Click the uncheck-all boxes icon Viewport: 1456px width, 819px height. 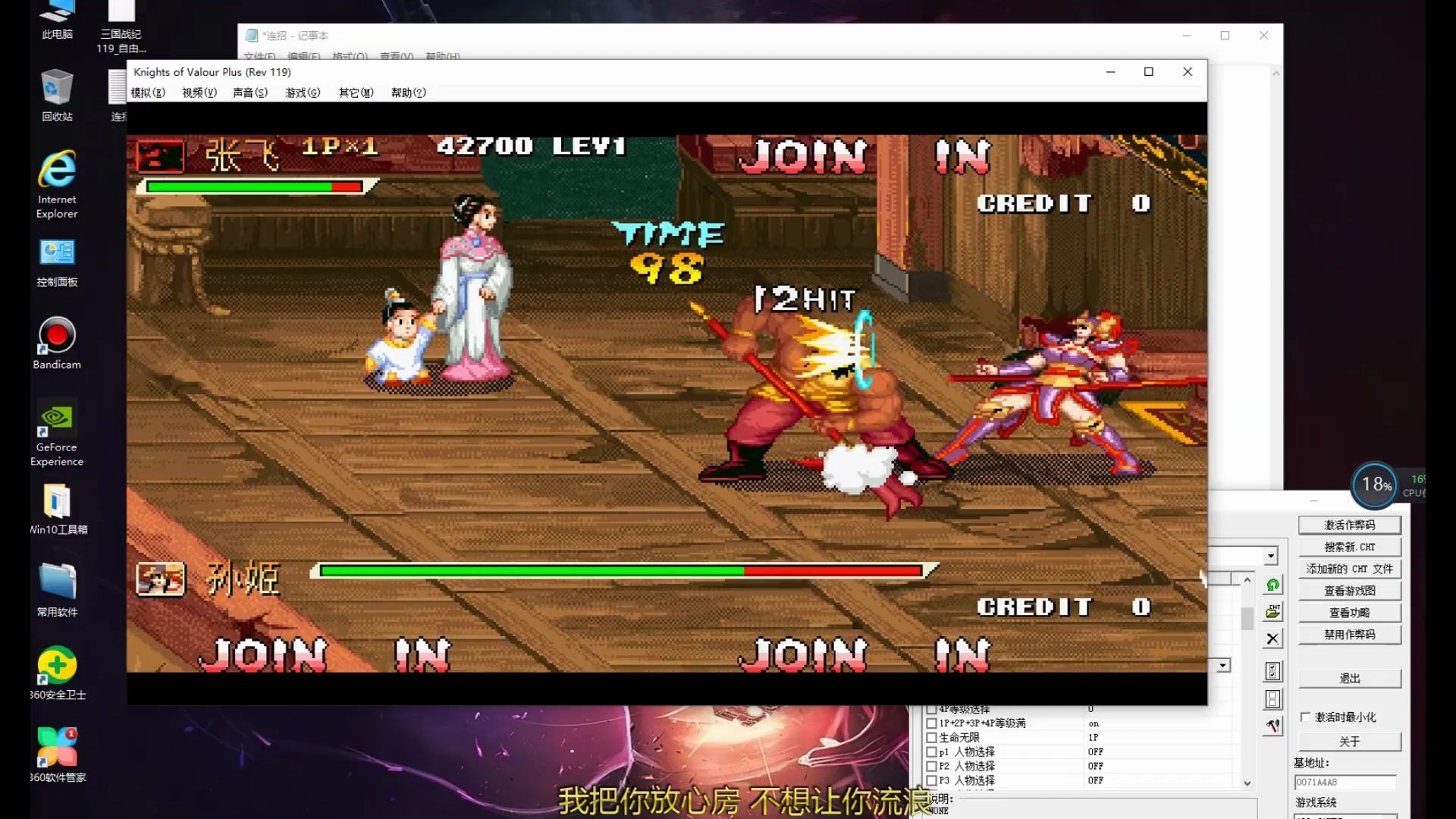(x=1273, y=698)
